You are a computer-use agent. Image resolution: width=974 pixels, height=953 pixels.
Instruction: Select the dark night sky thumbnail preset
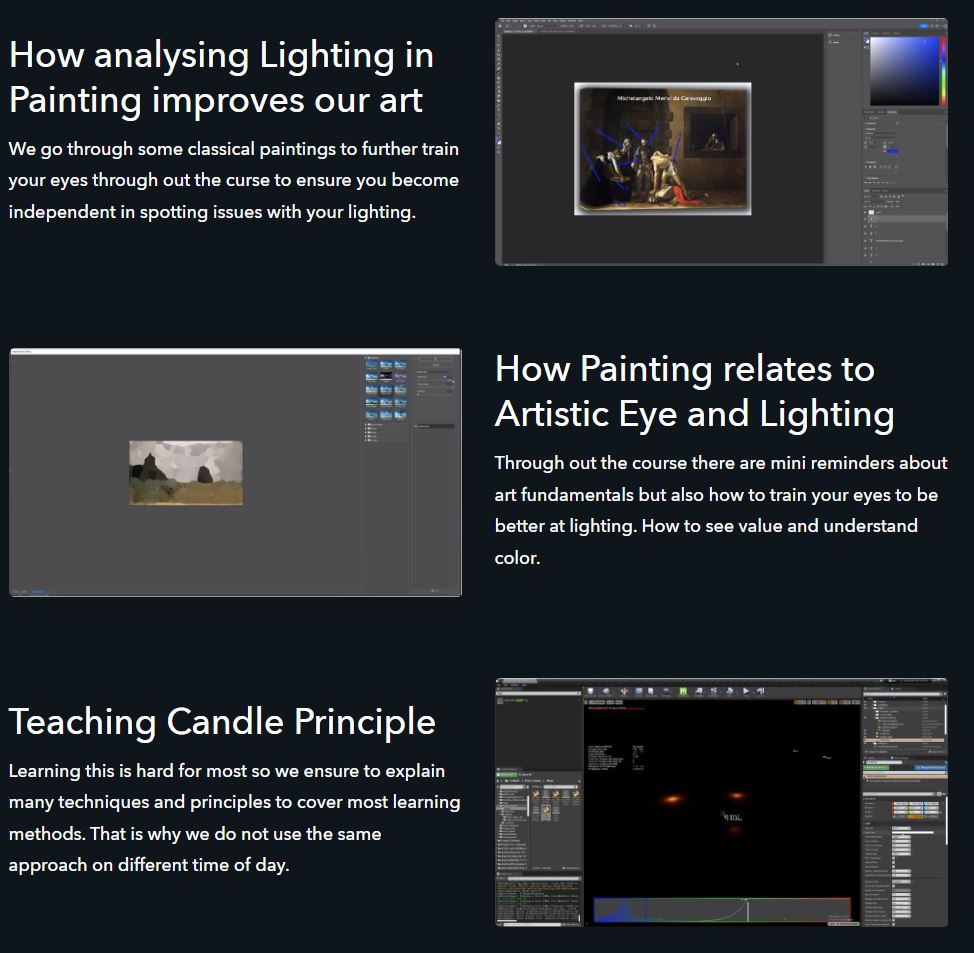(386, 374)
